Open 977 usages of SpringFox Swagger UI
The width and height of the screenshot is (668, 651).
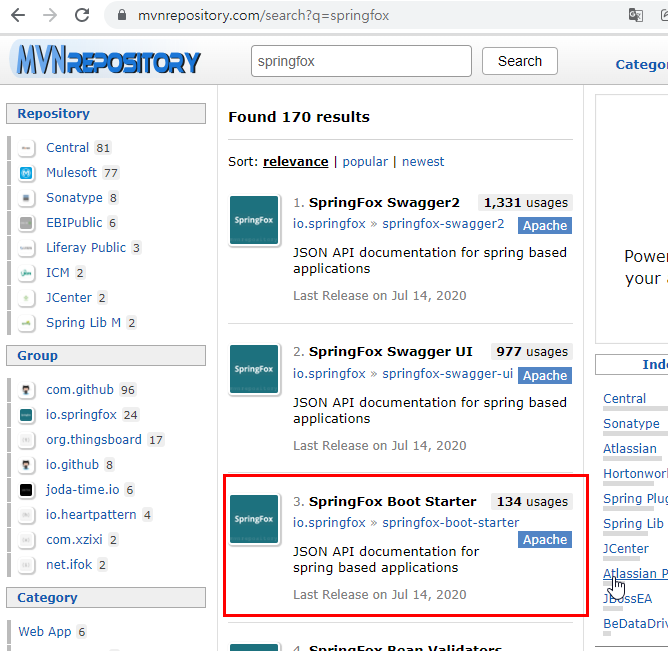[x=532, y=352]
